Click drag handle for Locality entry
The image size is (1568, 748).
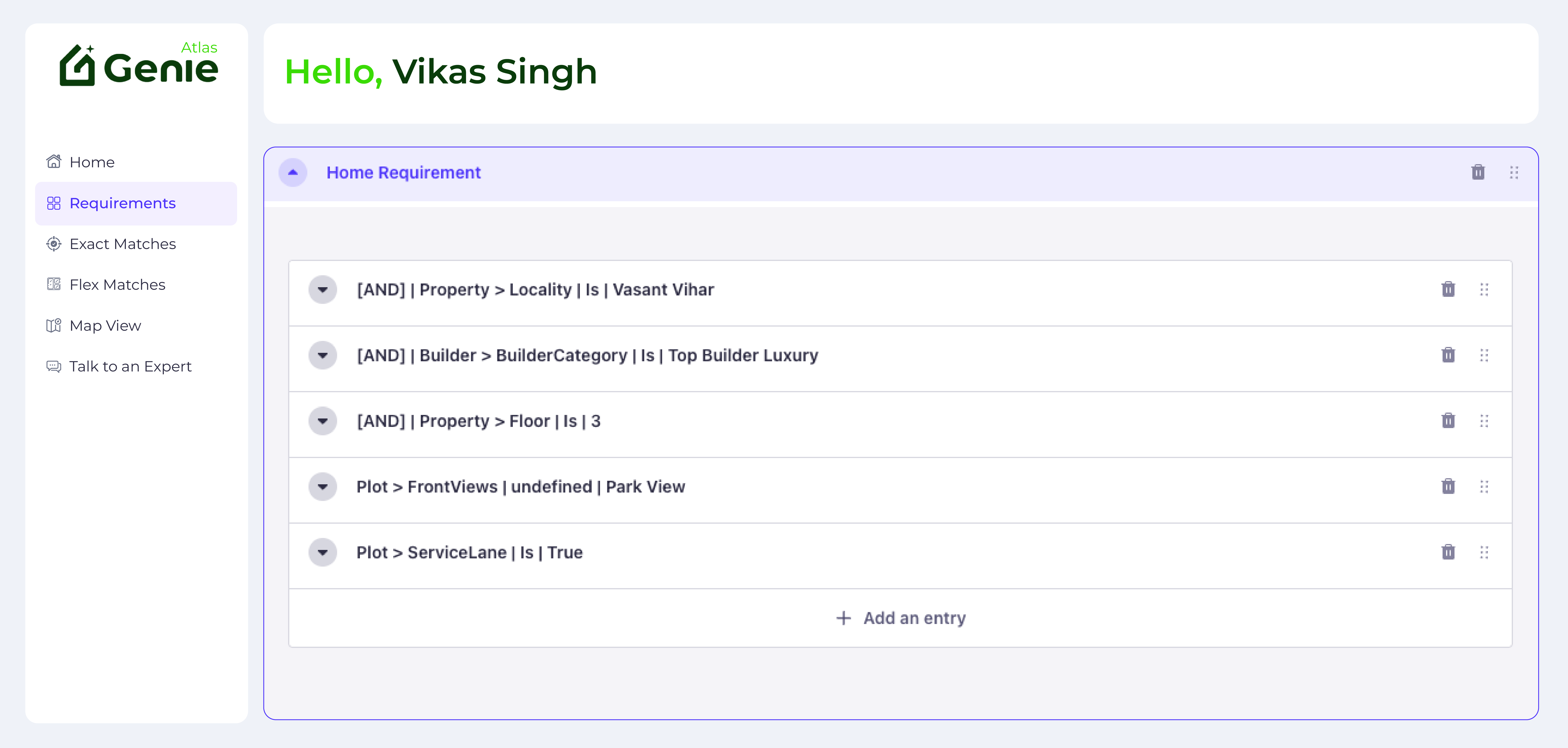point(1484,290)
